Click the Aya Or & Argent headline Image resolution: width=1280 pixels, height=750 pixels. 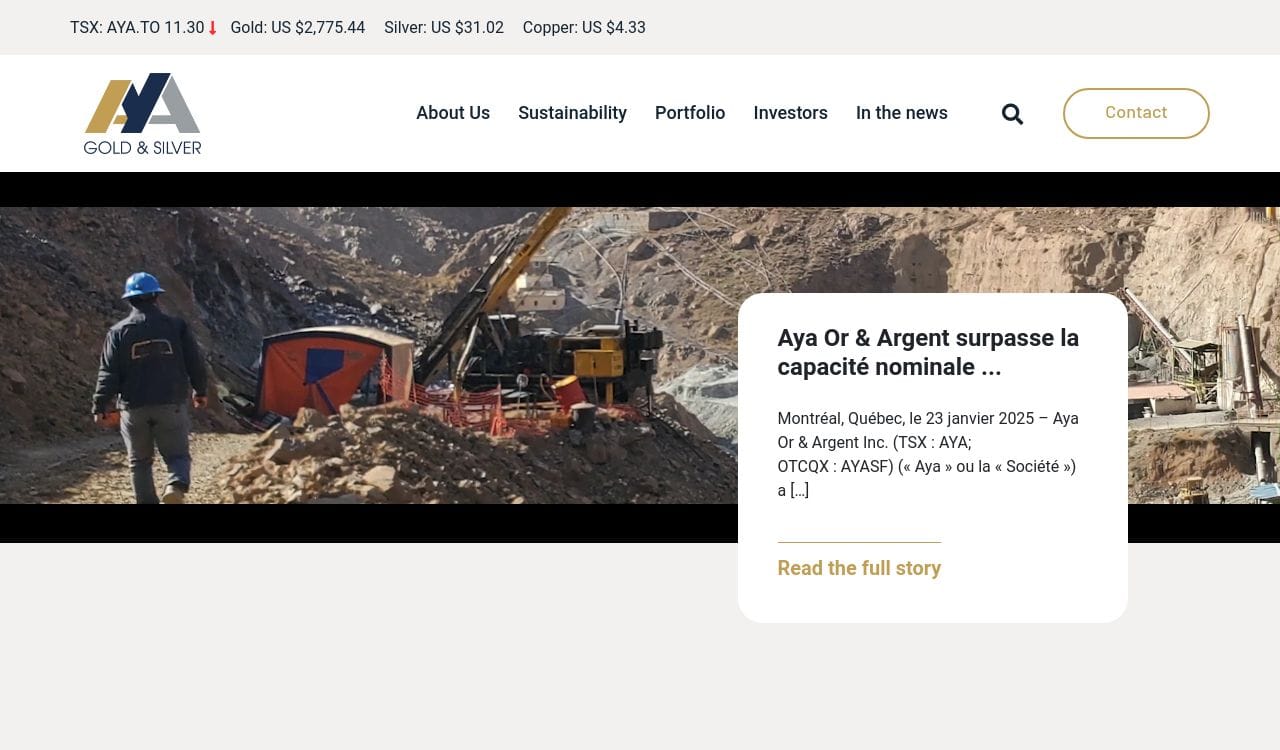tap(927, 352)
